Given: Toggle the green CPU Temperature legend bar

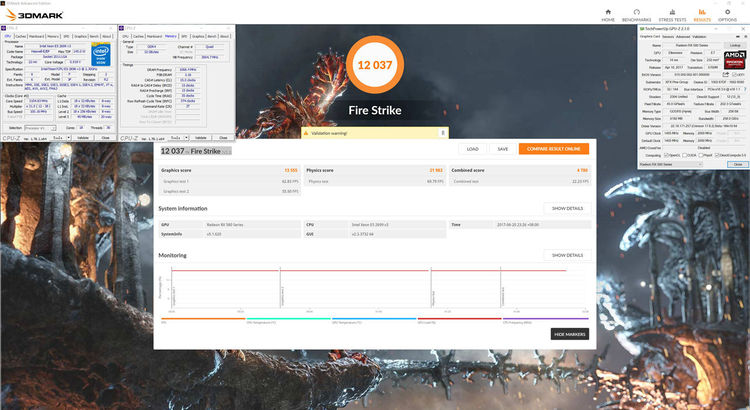Looking at the screenshot, I should pos(288,318).
